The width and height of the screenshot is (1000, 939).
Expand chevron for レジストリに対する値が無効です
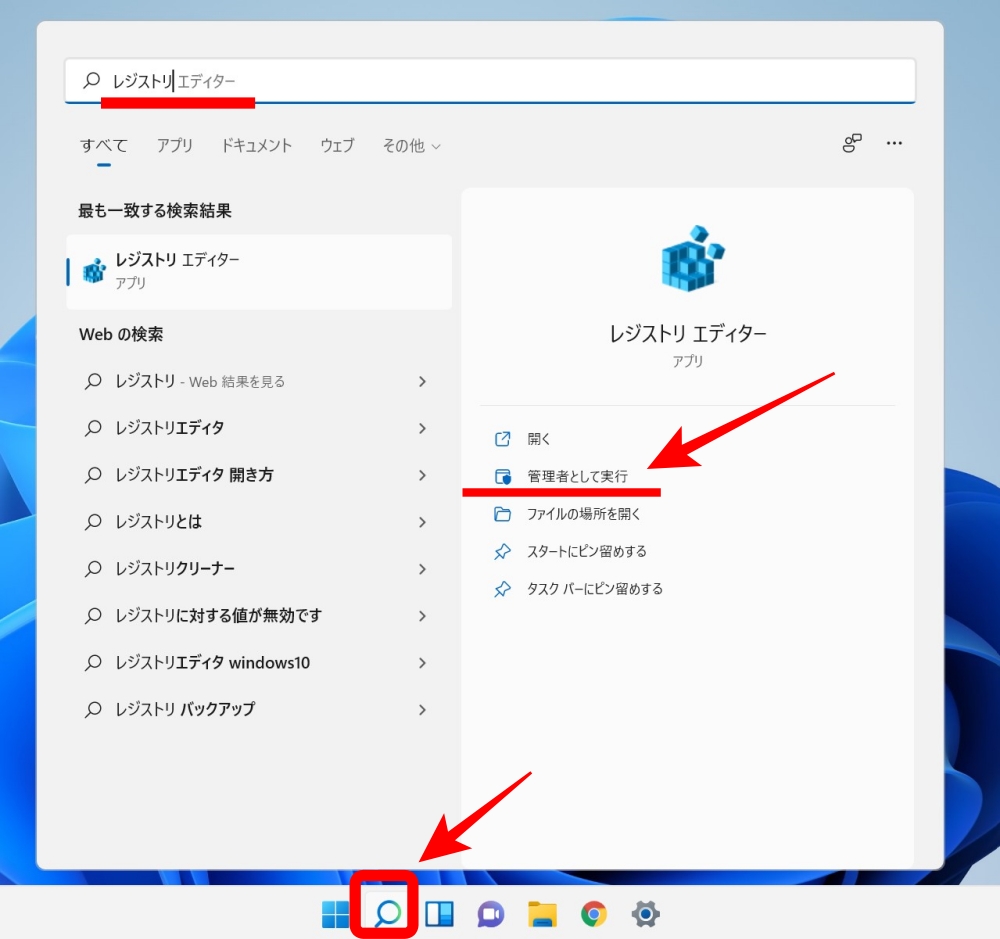(x=422, y=616)
